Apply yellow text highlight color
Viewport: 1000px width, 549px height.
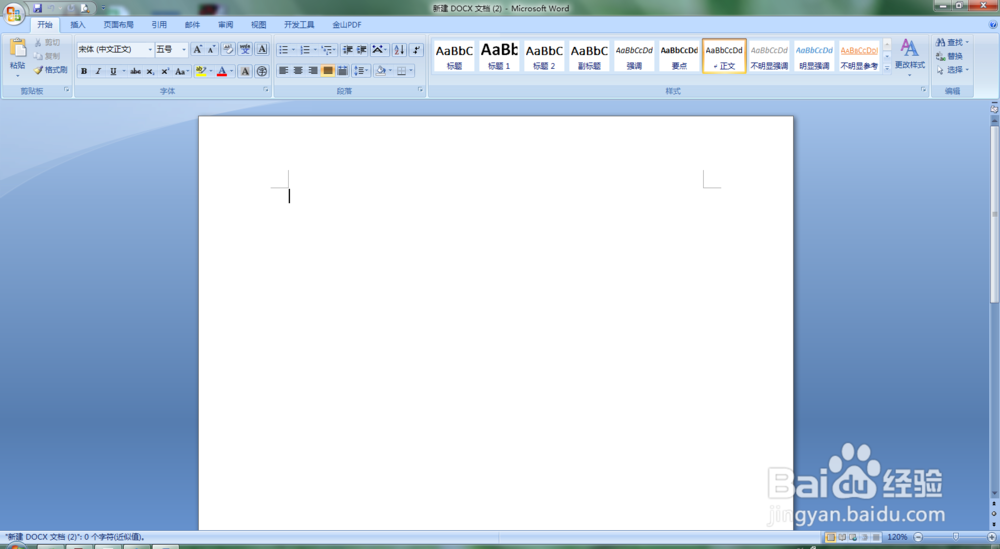[201, 71]
